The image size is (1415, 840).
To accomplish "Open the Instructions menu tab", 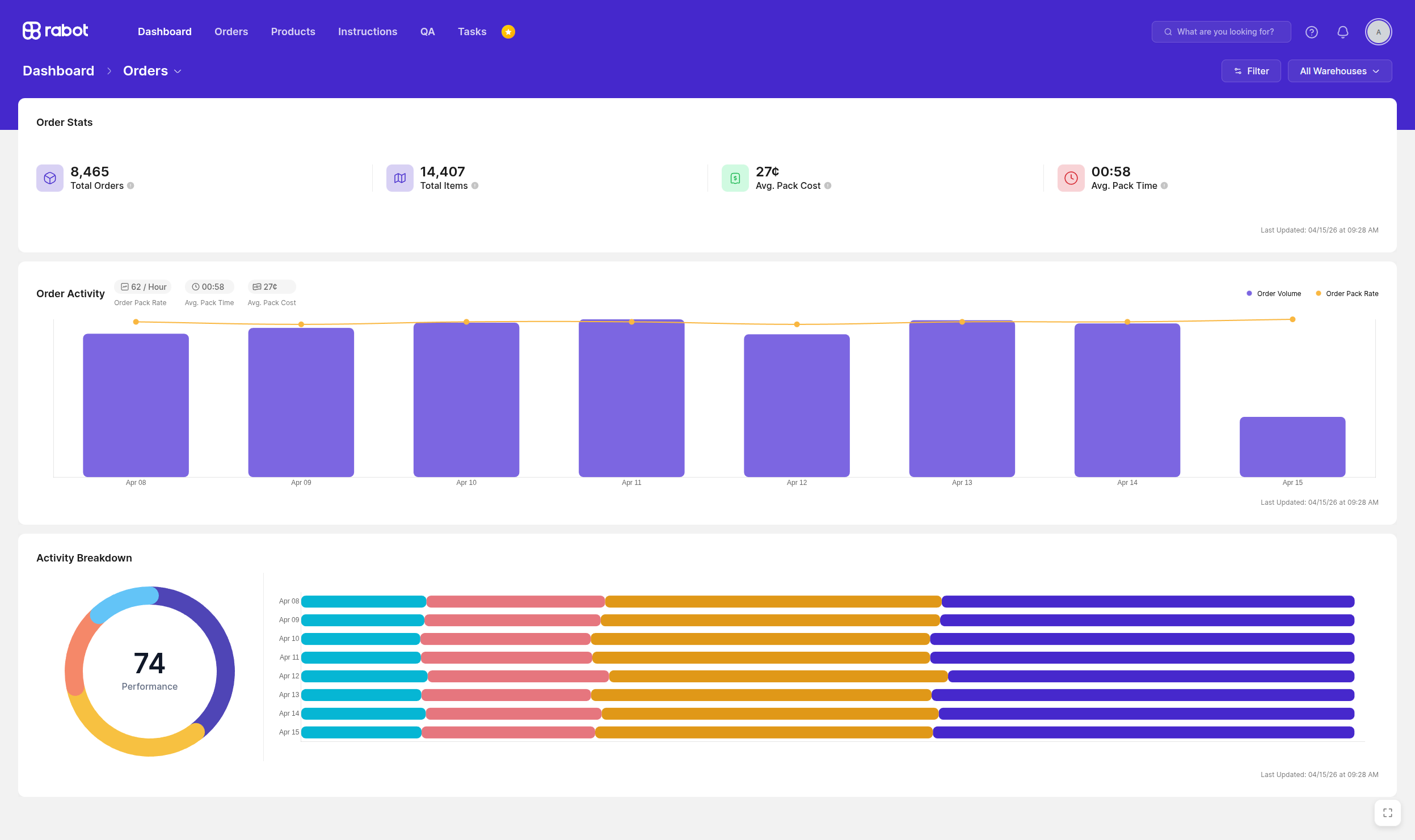I will pyautogui.click(x=368, y=32).
